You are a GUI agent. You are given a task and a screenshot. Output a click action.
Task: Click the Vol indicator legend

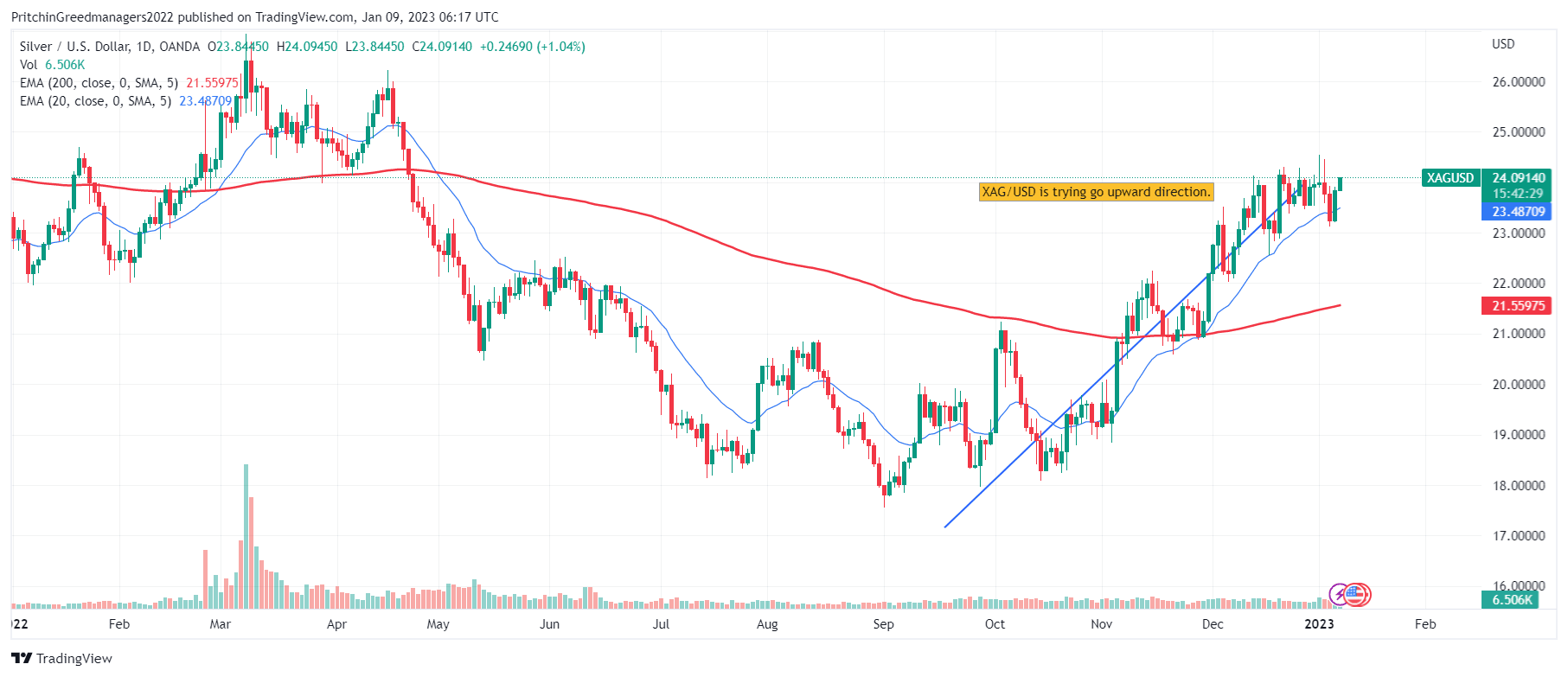tap(53, 65)
